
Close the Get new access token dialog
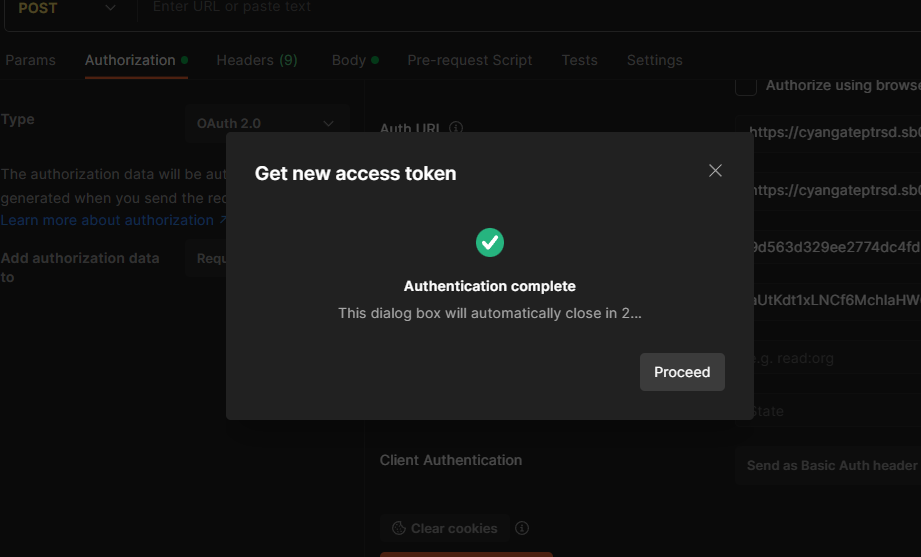tap(715, 171)
